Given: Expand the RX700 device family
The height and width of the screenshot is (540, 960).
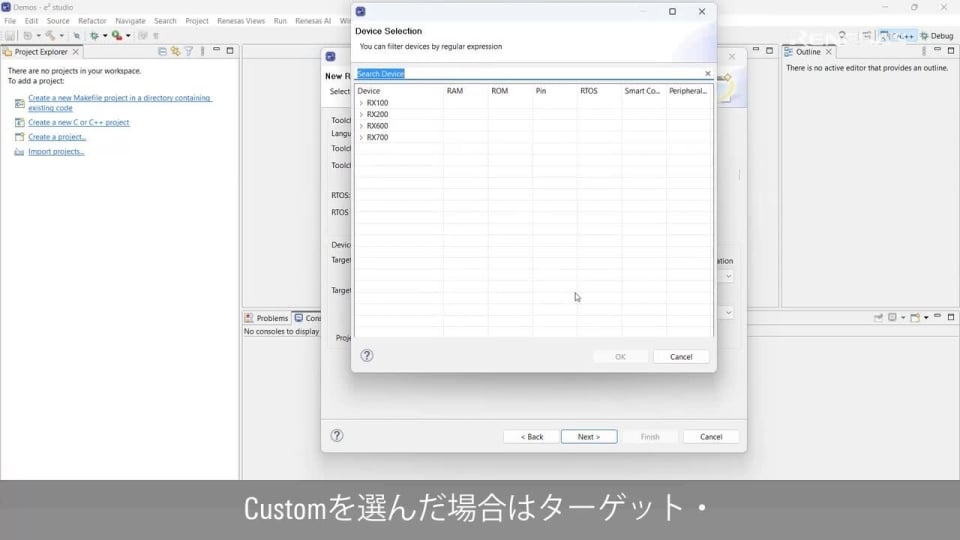Looking at the screenshot, I should (361, 138).
